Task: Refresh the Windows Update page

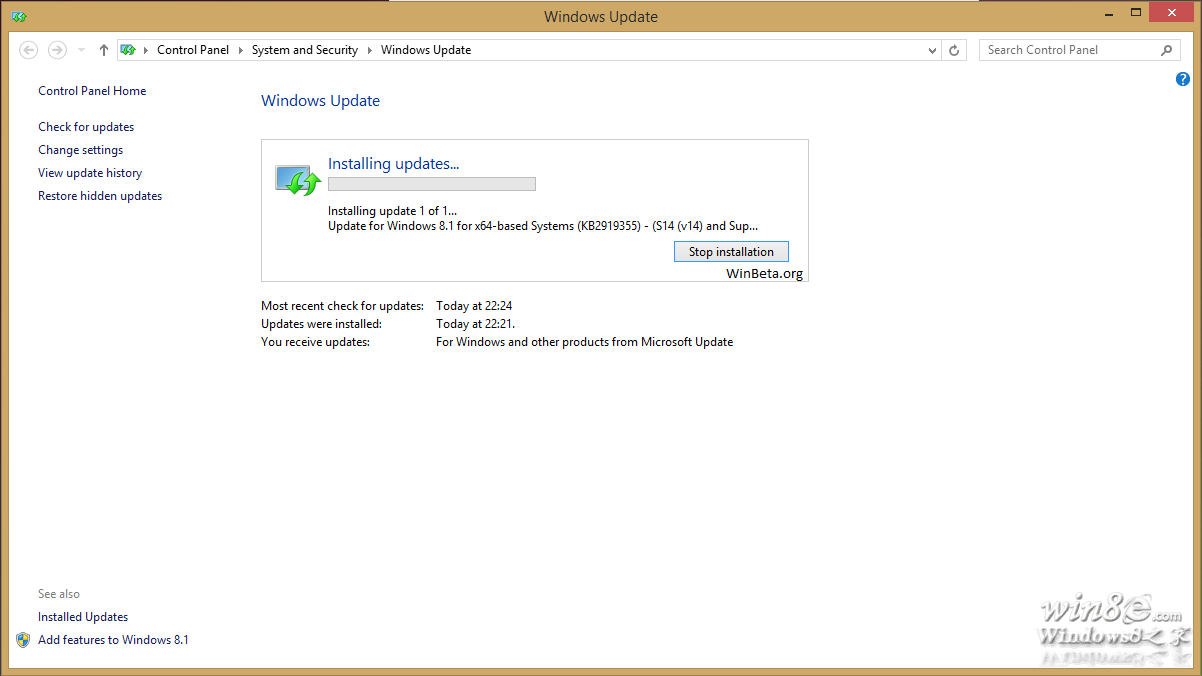Action: click(x=954, y=50)
